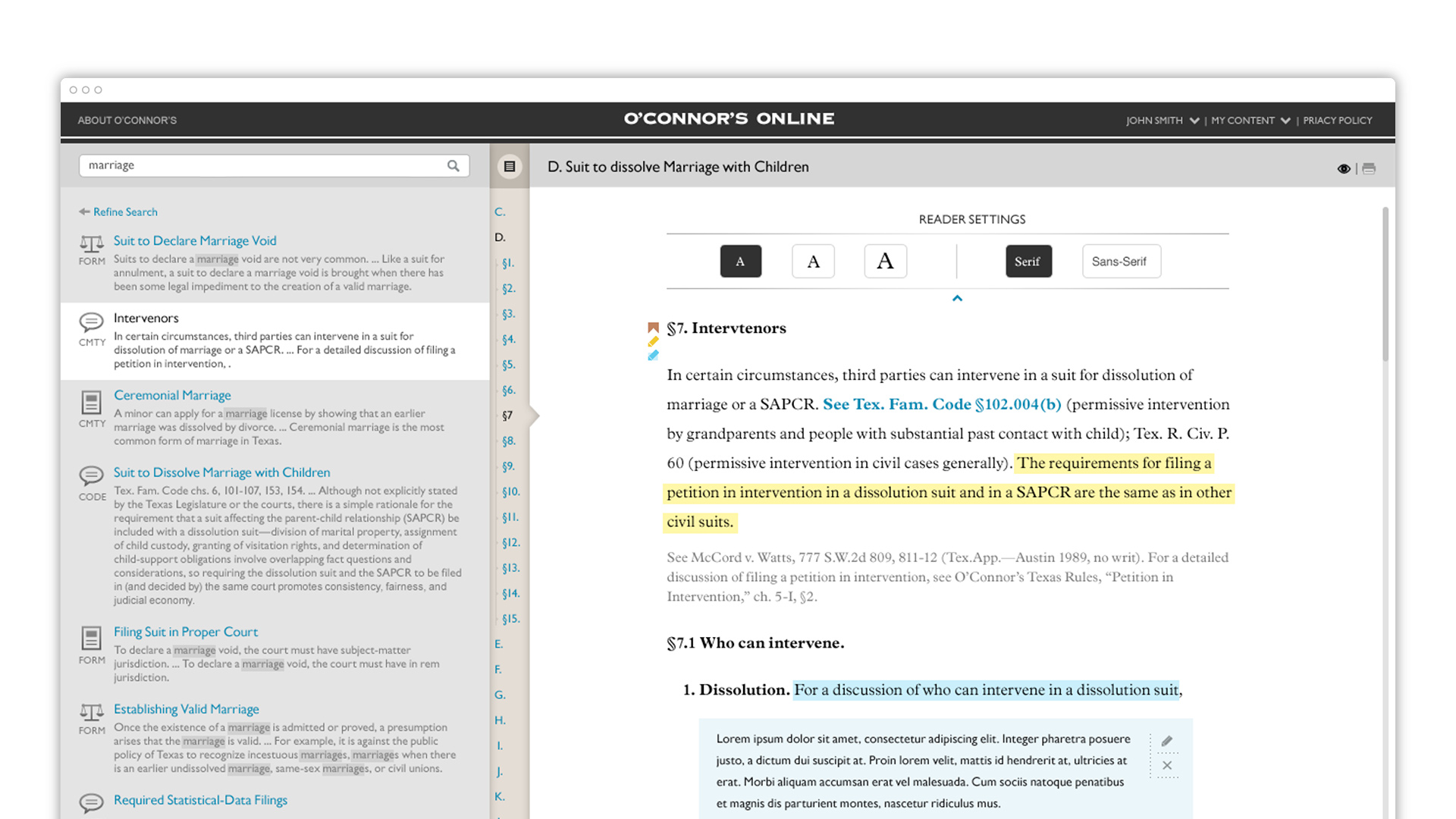Choose the largest font size A
The width and height of the screenshot is (1456, 819).
[x=885, y=262]
